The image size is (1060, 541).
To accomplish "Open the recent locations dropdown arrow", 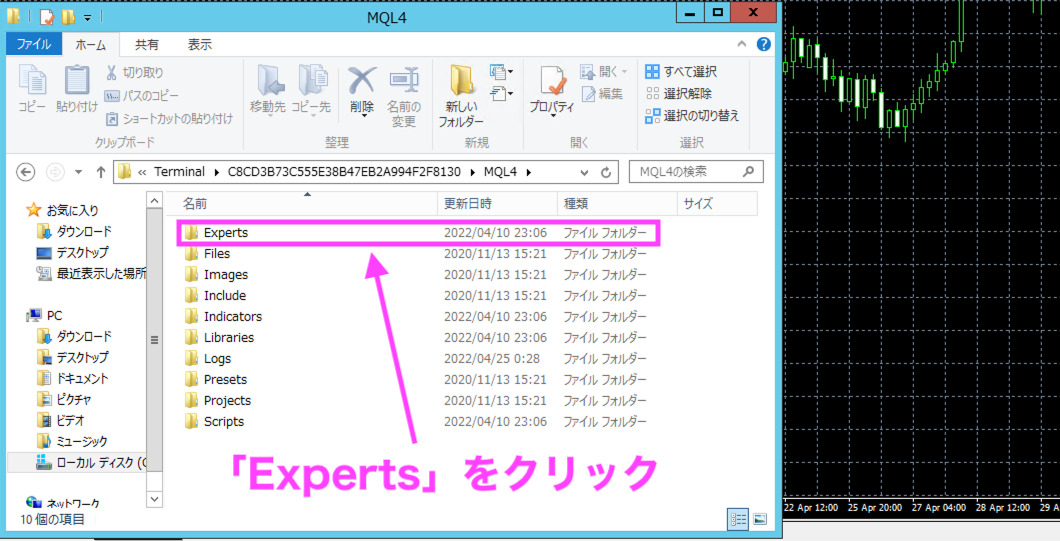I will point(79,172).
